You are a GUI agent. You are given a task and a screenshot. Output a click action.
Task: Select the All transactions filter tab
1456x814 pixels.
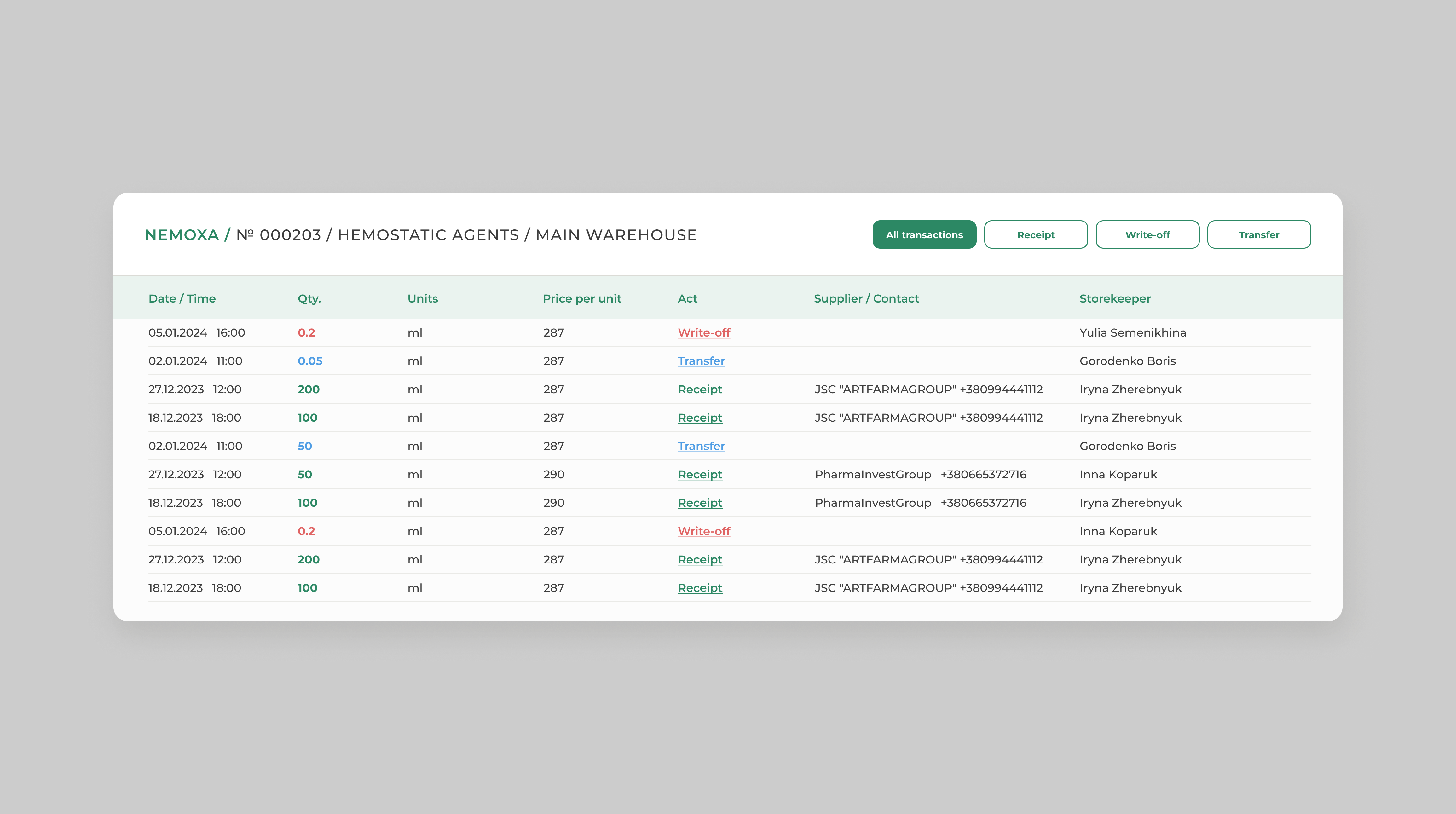[924, 234]
